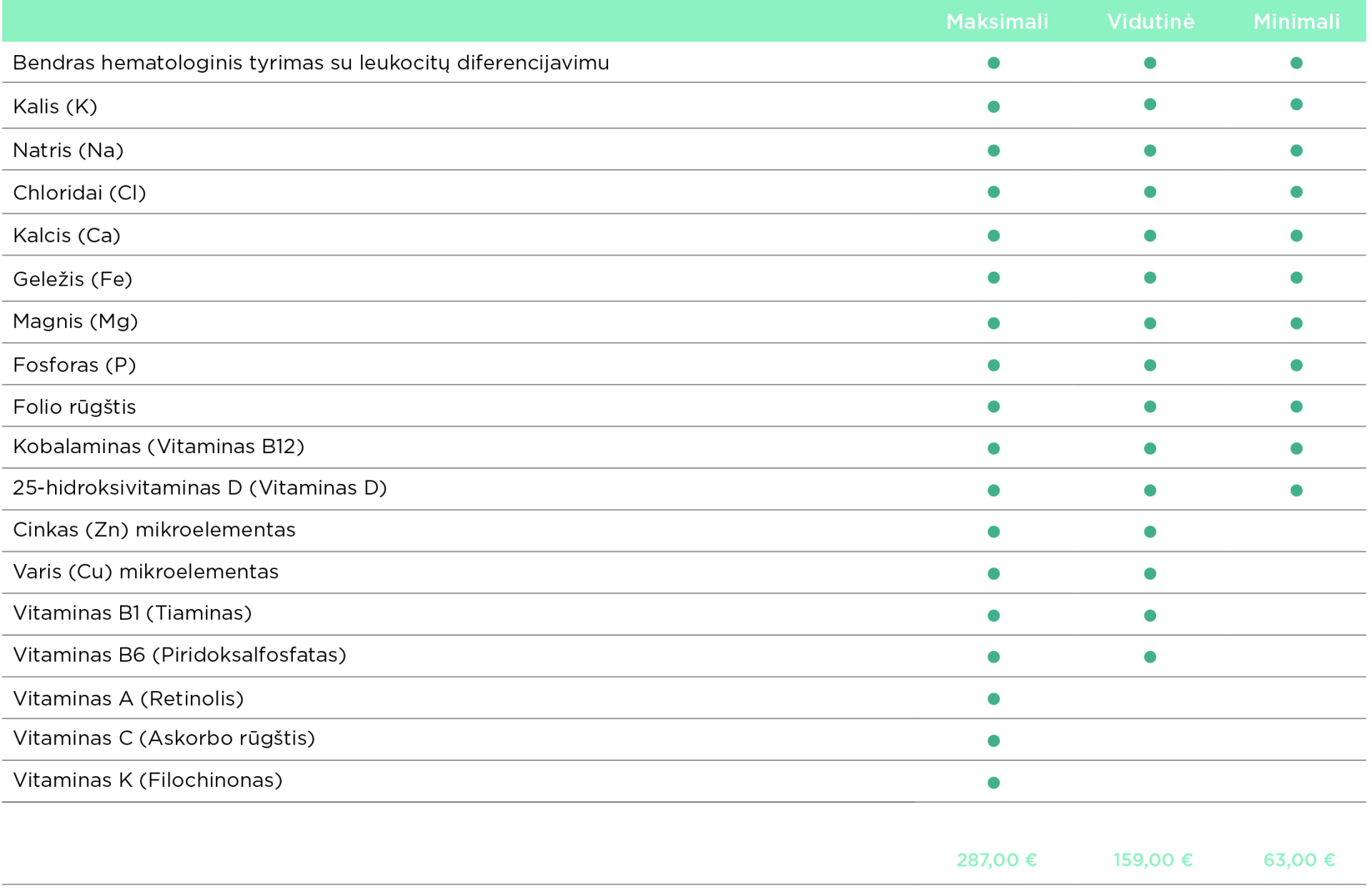Viewport: 1372px width, 892px height.
Task: Click the Minimali dot for Kalis (K)
Action: click(1296, 104)
